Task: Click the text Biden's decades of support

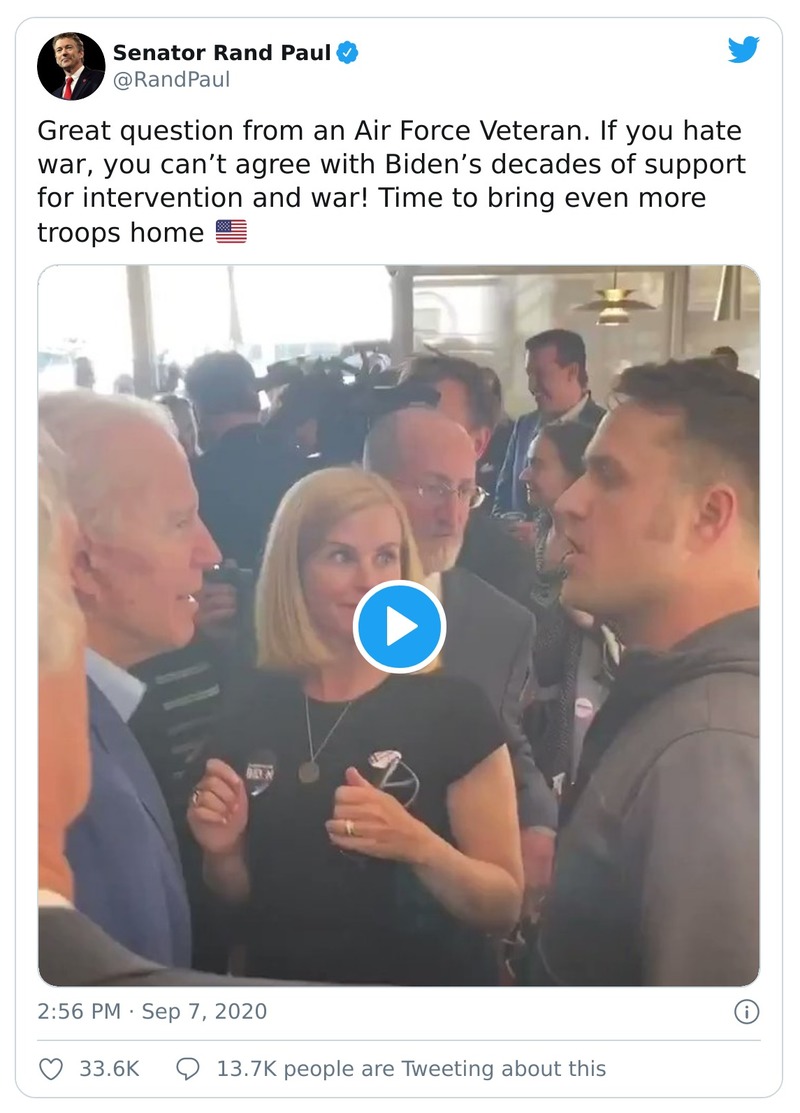Action: [x=565, y=165]
